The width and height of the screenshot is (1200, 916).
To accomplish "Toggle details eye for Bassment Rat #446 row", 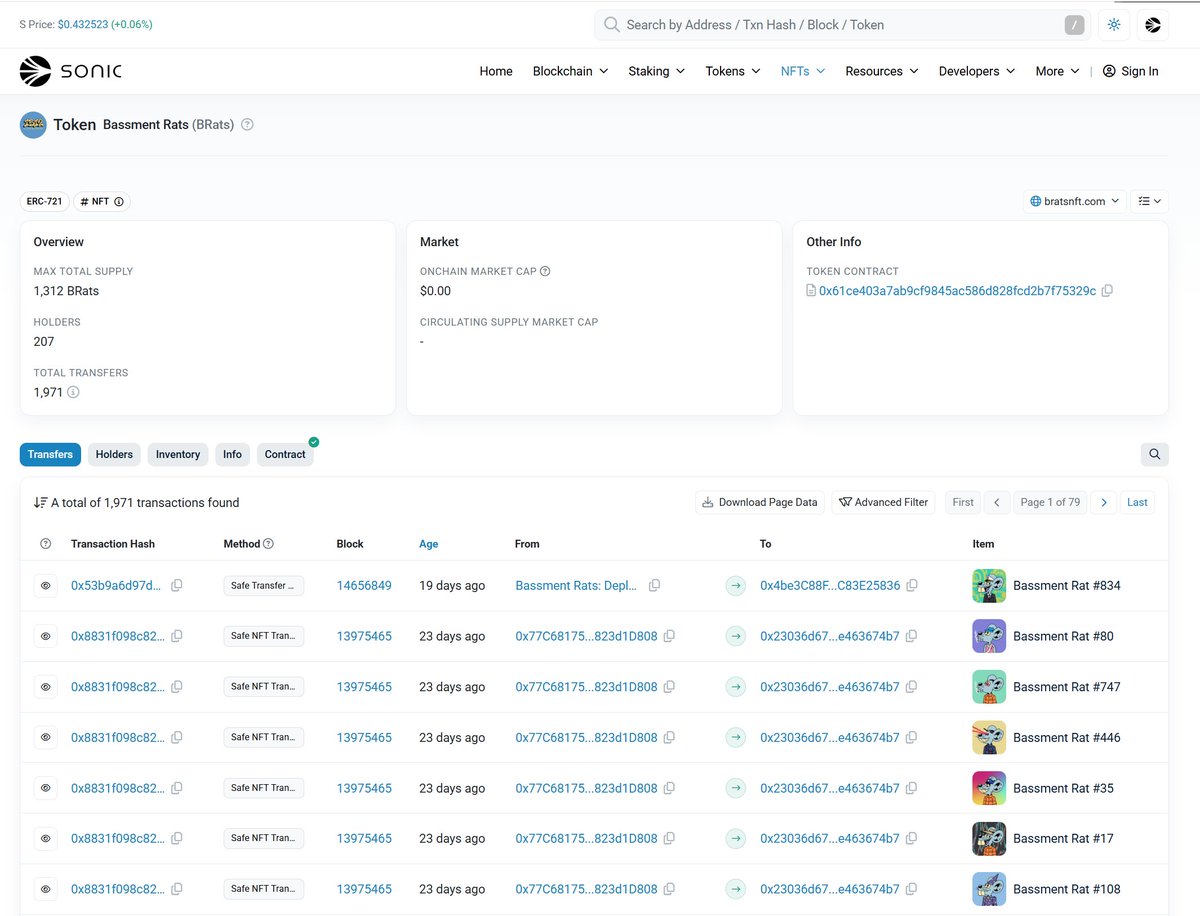I will (x=45, y=737).
